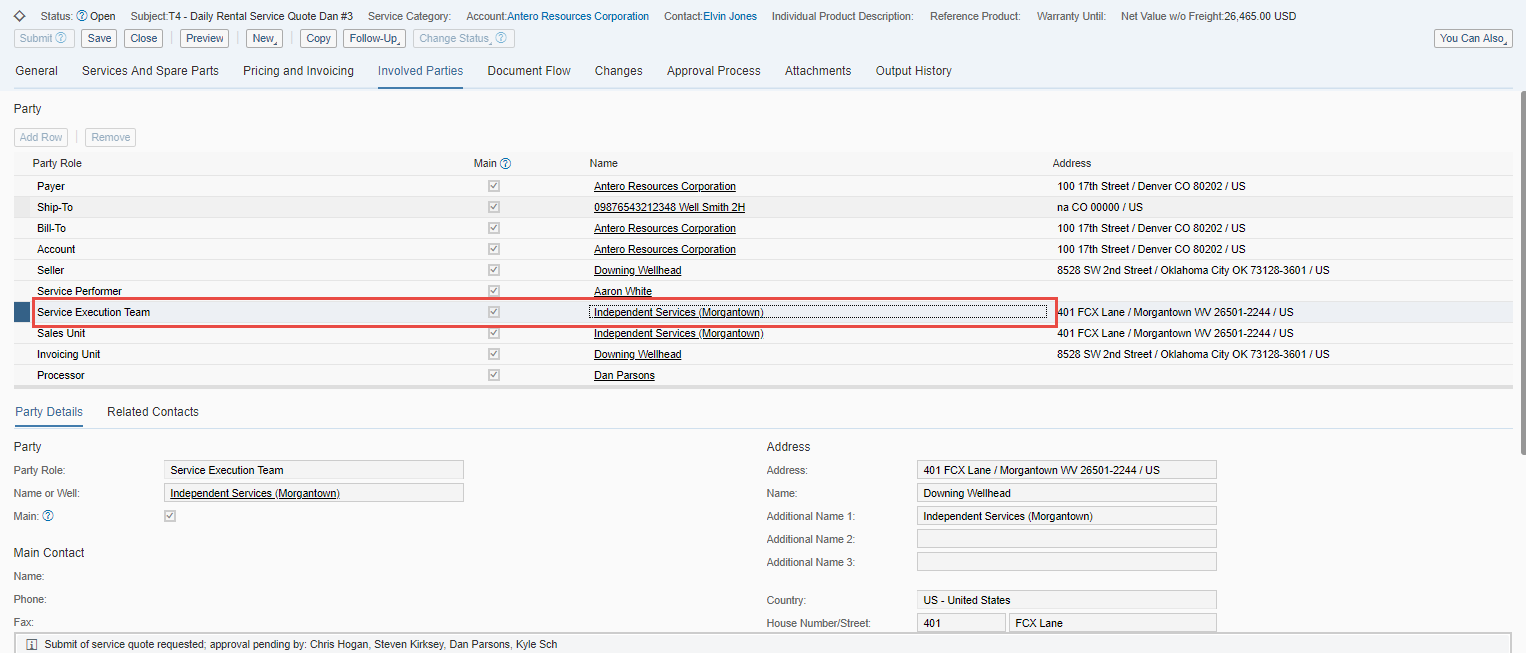Open Independent Services link in Sales Unit row
This screenshot has height=653, width=1526.
(679, 334)
